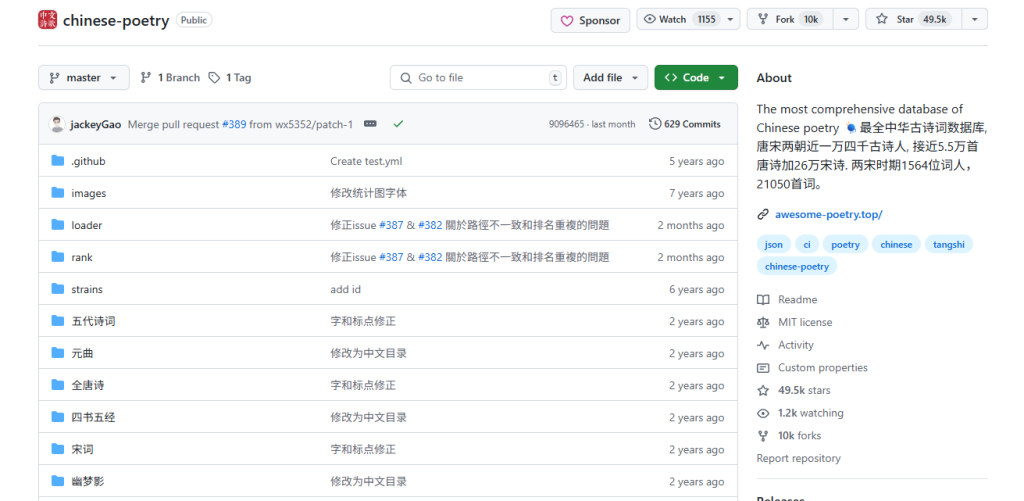Open the 宋词 folder
The image size is (1024, 501).
(x=82, y=449)
